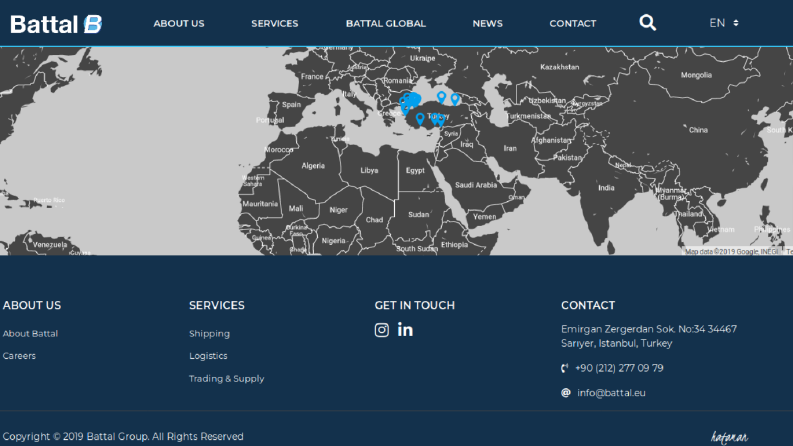793x446 pixels.
Task: Click Saudi Arabia on the map
Action: (476, 185)
